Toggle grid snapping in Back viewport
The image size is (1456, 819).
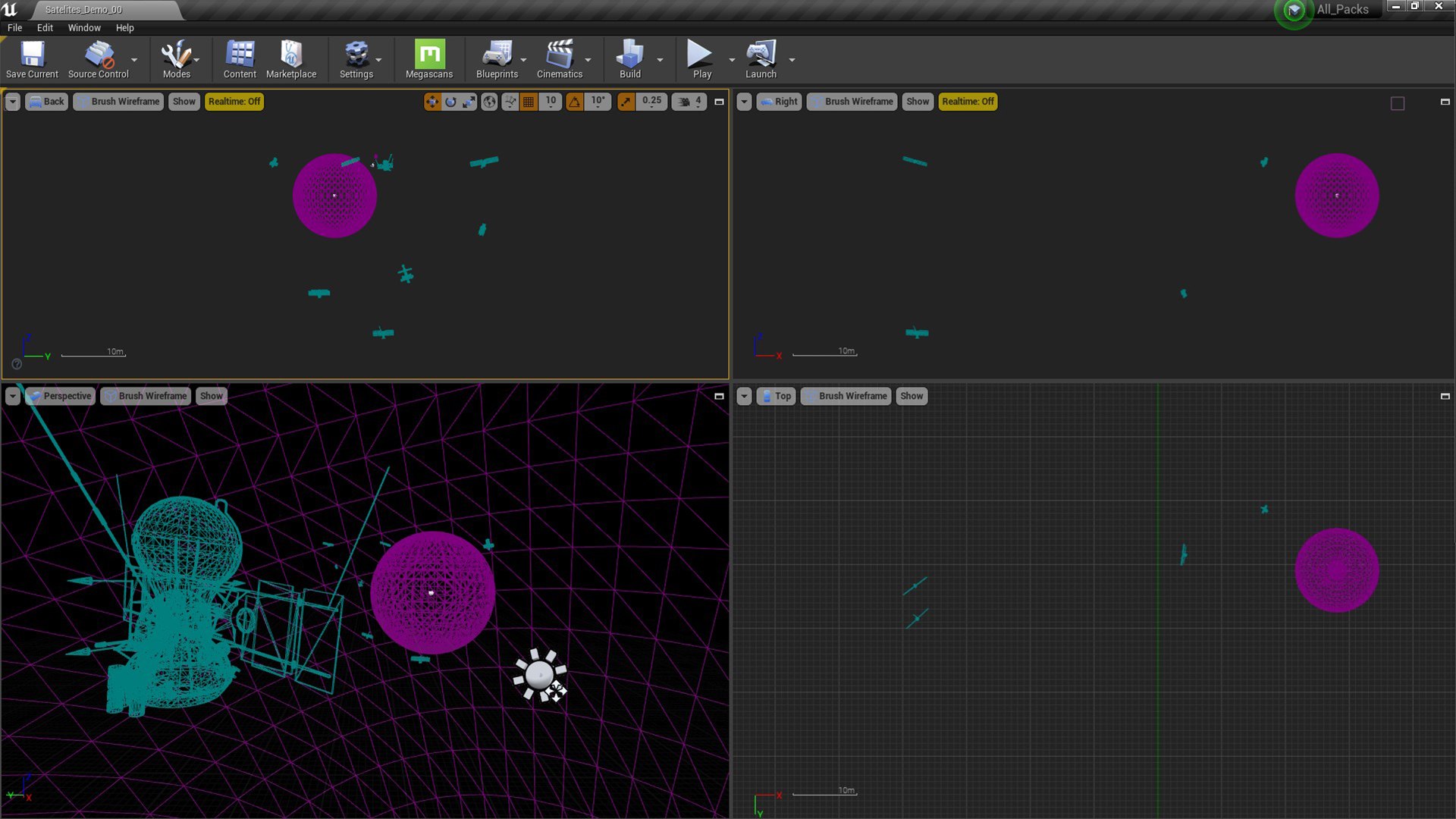point(529,102)
